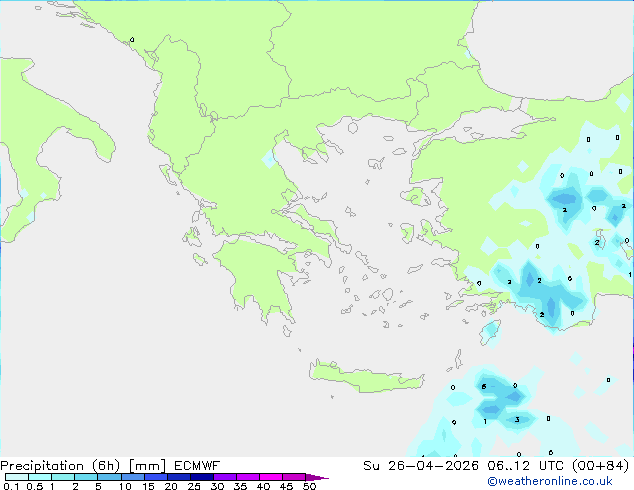Click the '3' precipitation value southeast of Crete
Viewport: 634px width, 490px height.
[x=517, y=420]
